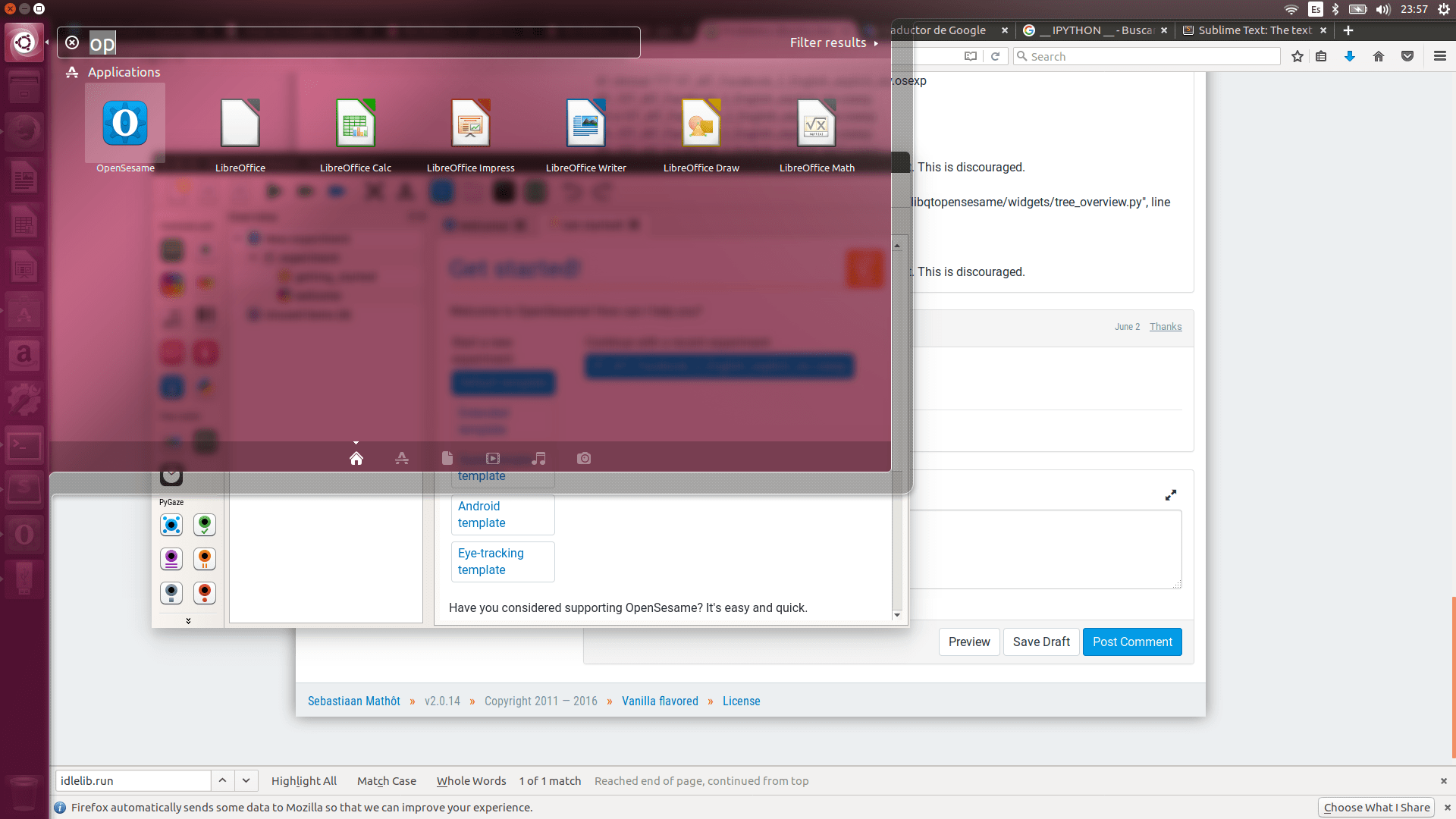Switch to the Sublime Text tab
1456x819 pixels.
click(x=1255, y=30)
